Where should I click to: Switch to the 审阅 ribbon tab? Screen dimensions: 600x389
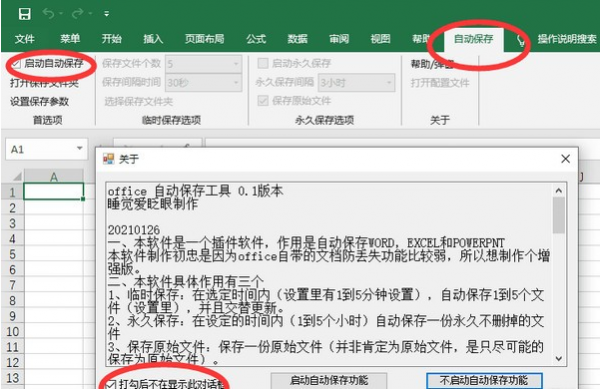point(339,39)
